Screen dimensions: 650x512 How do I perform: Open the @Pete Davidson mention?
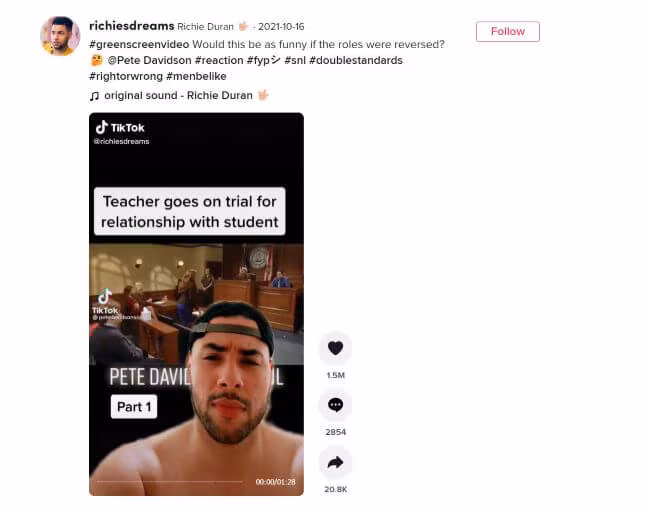click(150, 61)
